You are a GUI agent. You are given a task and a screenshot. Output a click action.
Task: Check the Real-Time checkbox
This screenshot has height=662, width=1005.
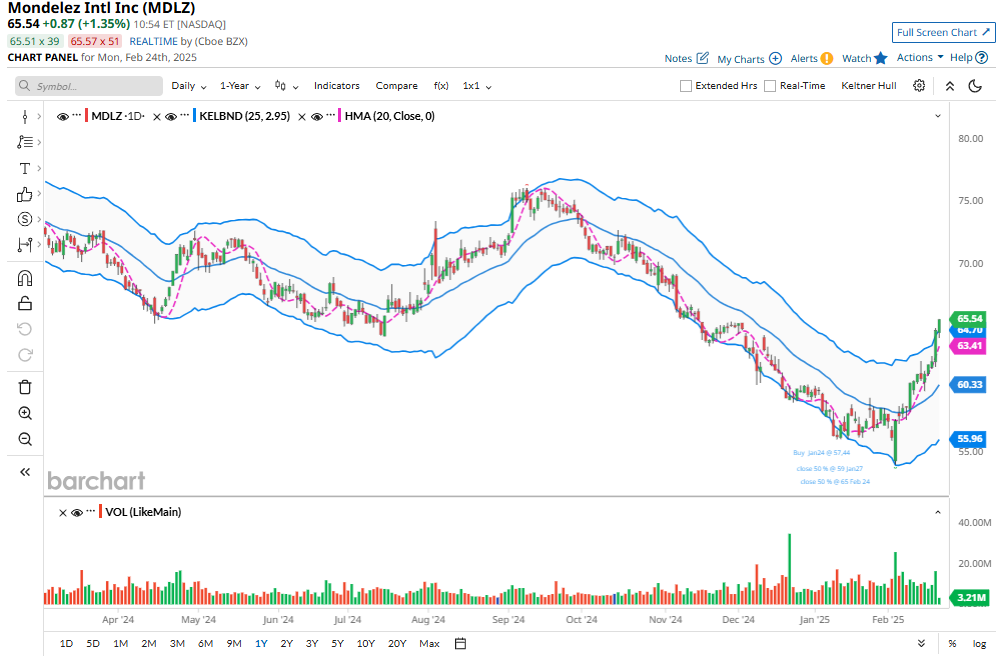click(770, 86)
